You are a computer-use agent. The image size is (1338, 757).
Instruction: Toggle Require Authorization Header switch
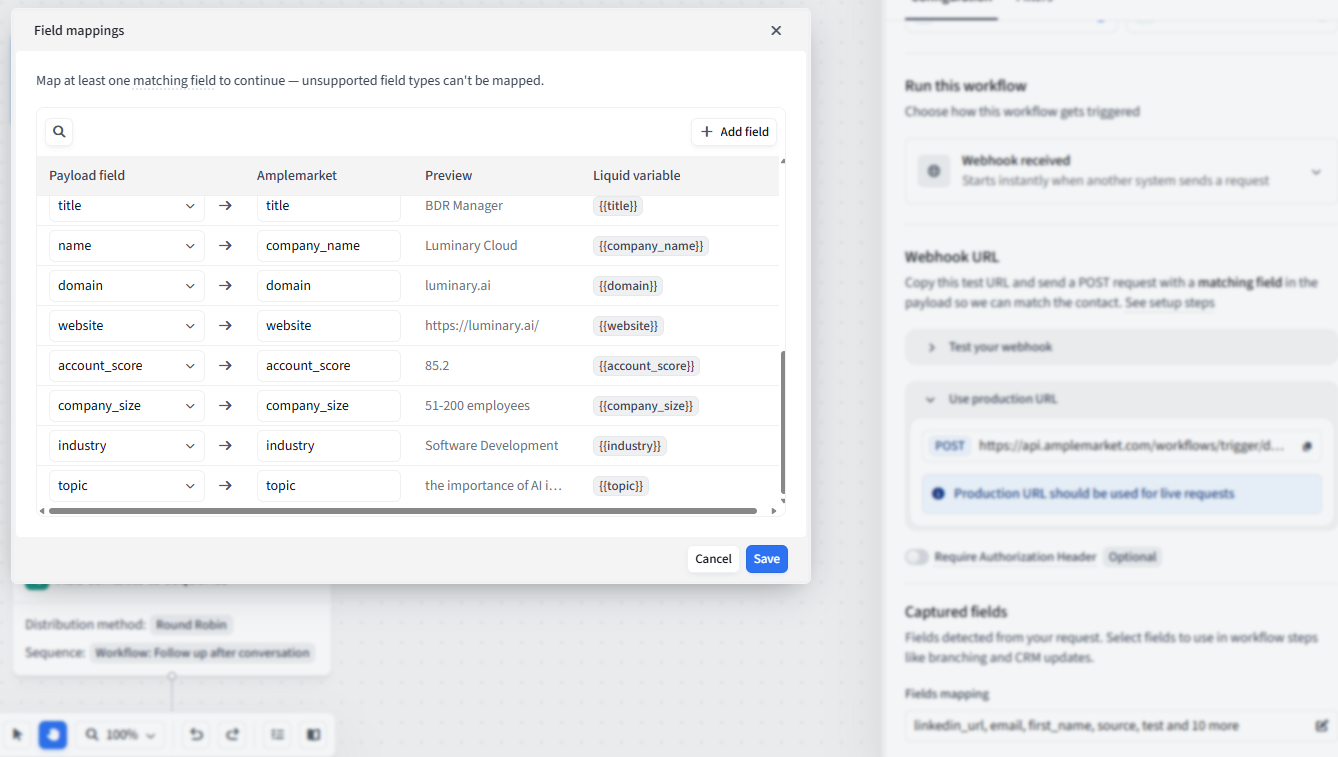[917, 557]
